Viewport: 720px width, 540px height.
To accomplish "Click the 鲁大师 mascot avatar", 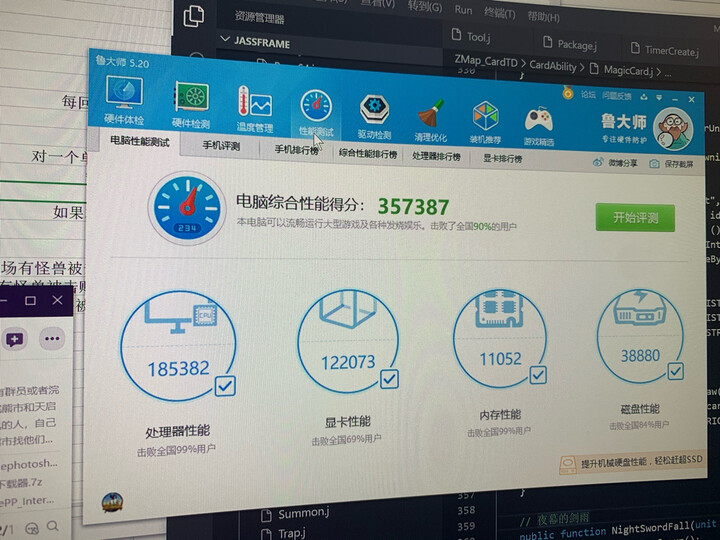I will tap(673, 129).
